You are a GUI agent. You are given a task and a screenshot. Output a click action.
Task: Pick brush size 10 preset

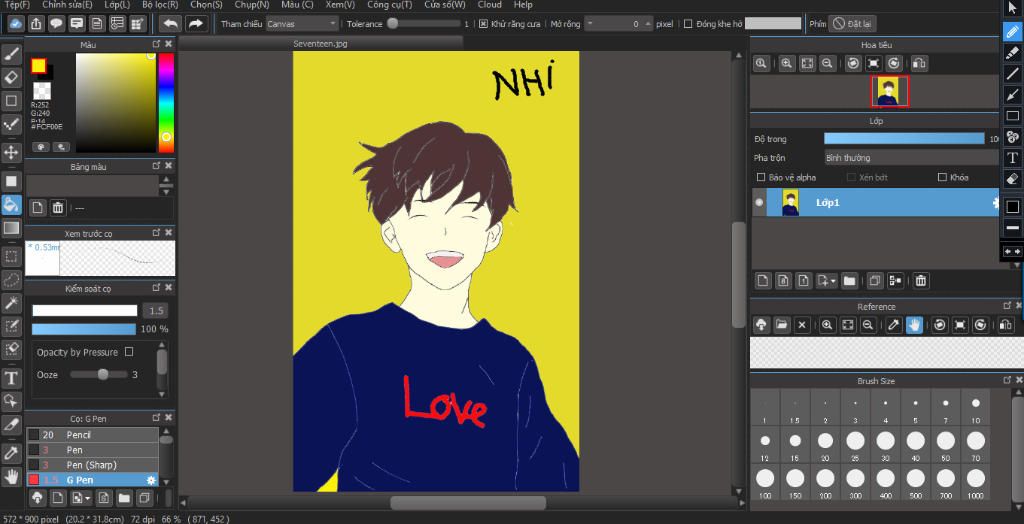pos(976,408)
